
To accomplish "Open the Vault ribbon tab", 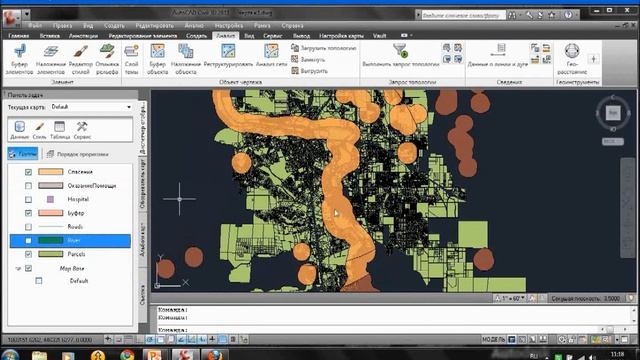I will click(x=379, y=36).
